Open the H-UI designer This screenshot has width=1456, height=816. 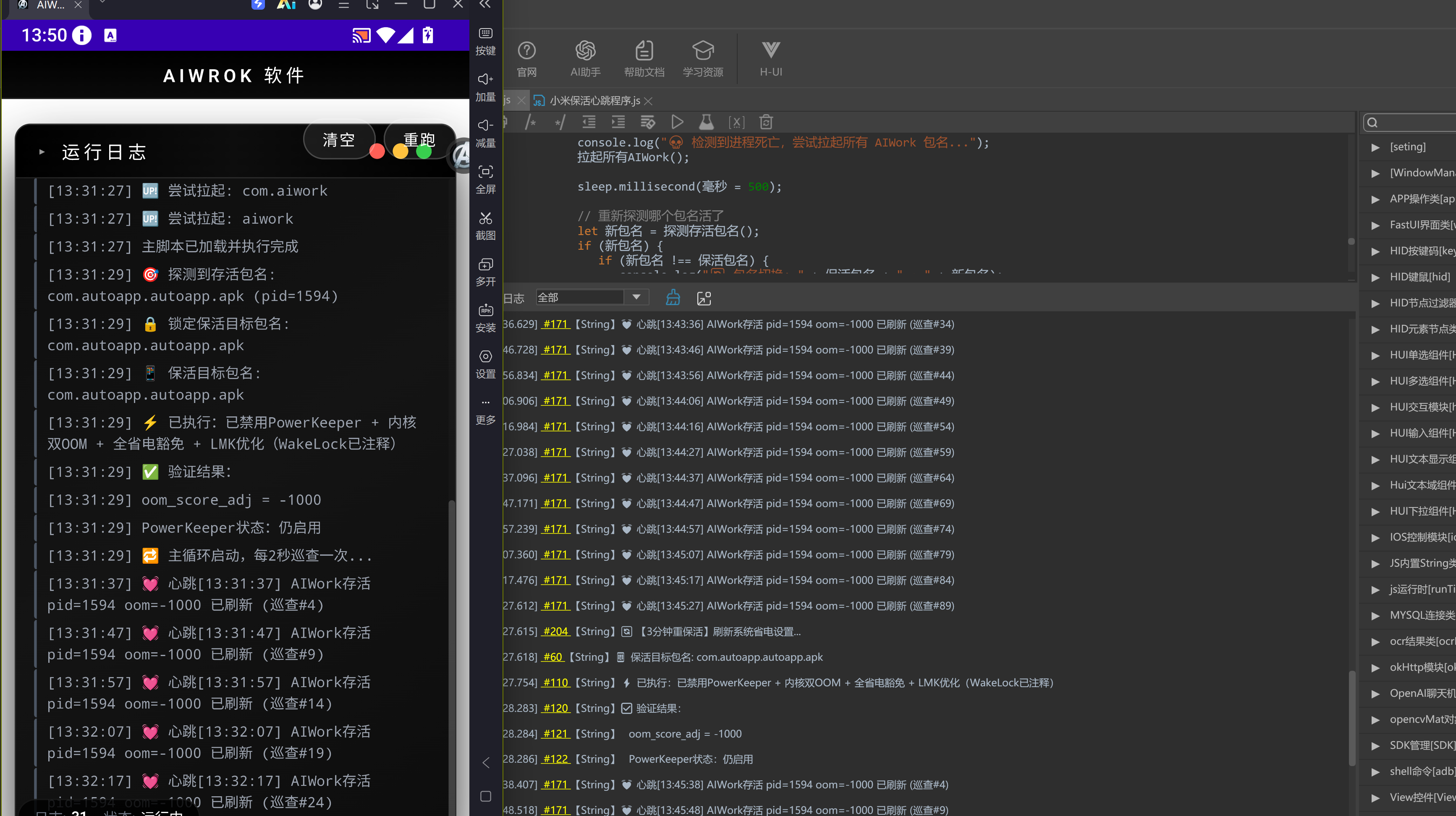pos(771,59)
